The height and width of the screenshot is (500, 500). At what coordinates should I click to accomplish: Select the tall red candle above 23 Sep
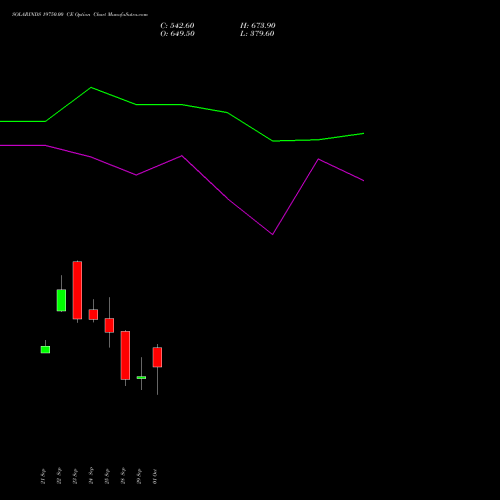[77, 290]
